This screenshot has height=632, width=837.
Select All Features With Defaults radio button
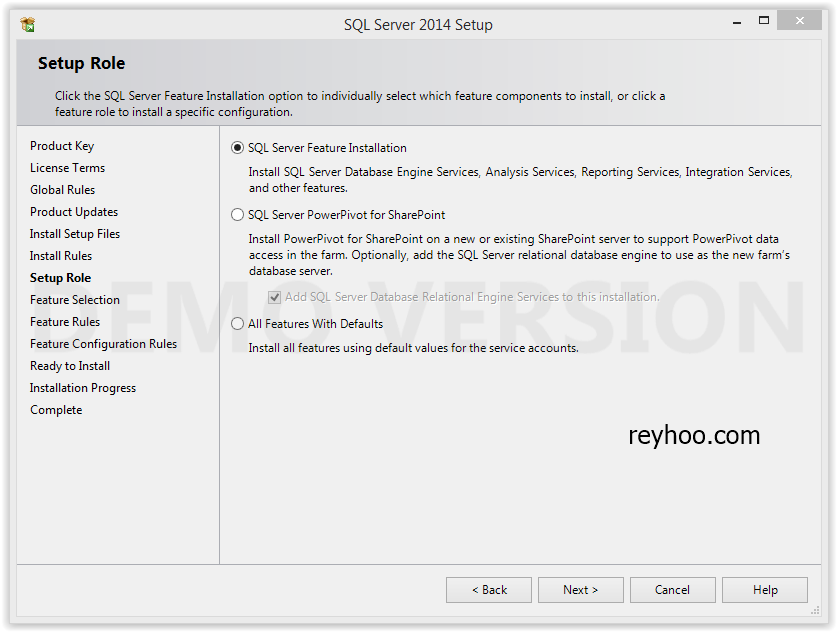pyautogui.click(x=238, y=323)
